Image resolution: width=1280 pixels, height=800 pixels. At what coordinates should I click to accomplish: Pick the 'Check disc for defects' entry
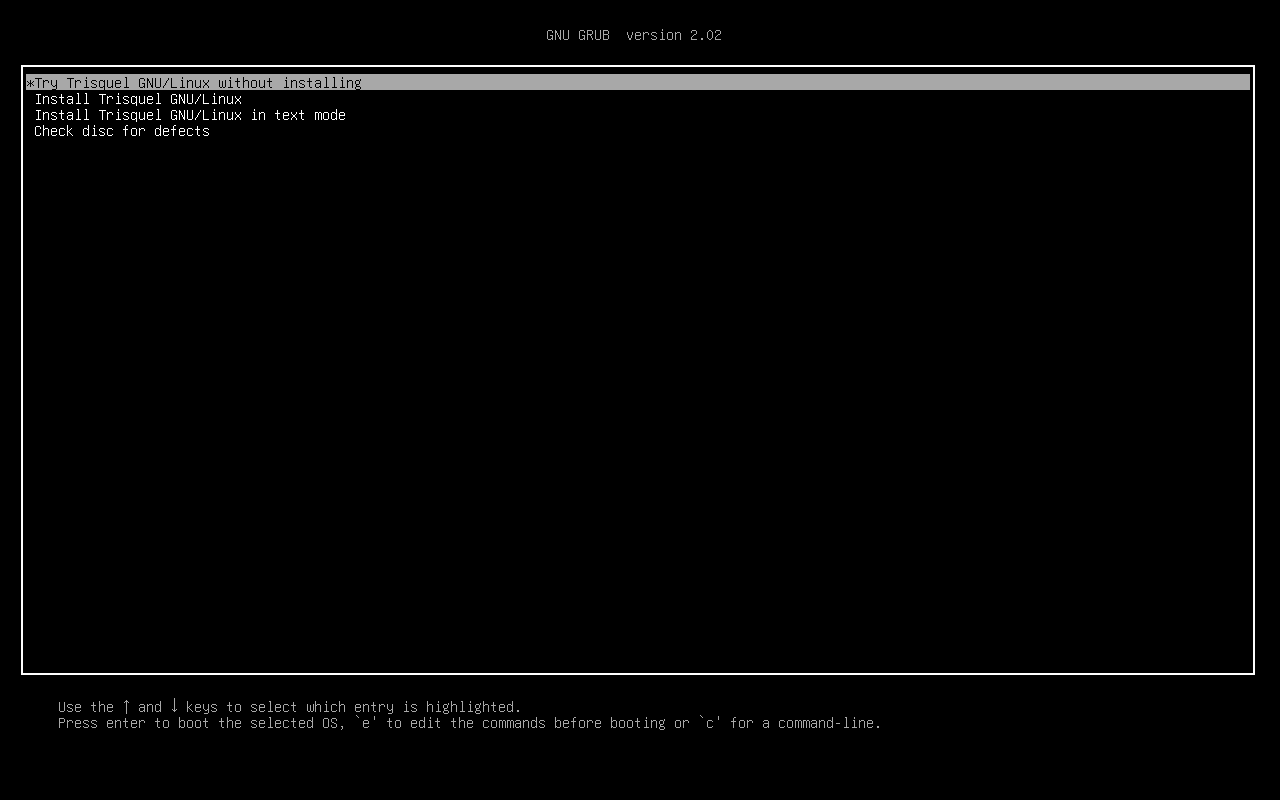pyautogui.click(x=122, y=131)
